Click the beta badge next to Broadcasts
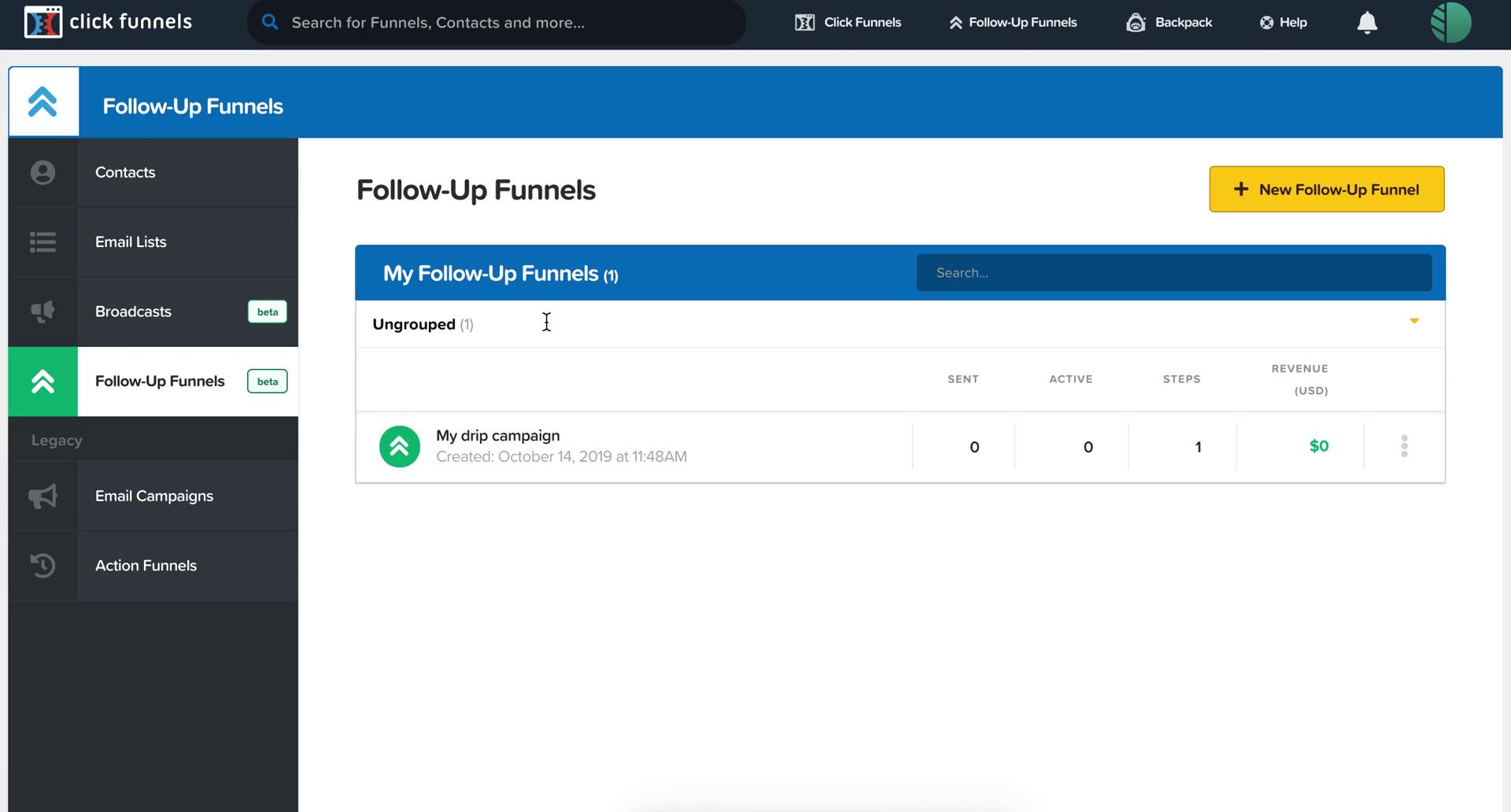Viewport: 1511px width, 812px height. pos(268,312)
